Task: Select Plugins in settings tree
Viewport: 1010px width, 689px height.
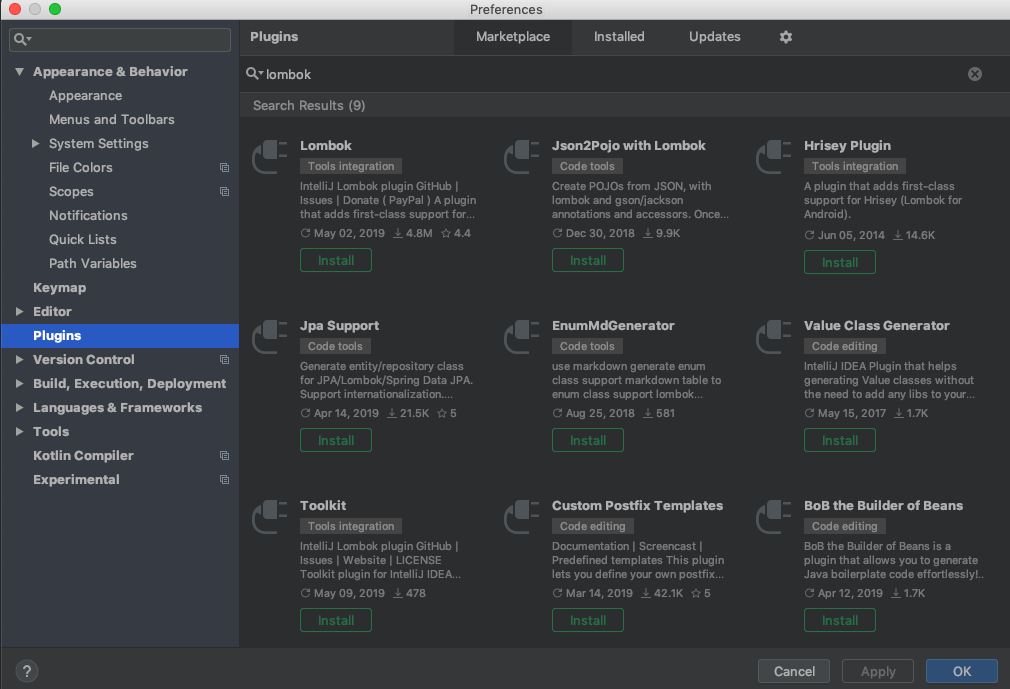Action: pyautogui.click(x=120, y=335)
